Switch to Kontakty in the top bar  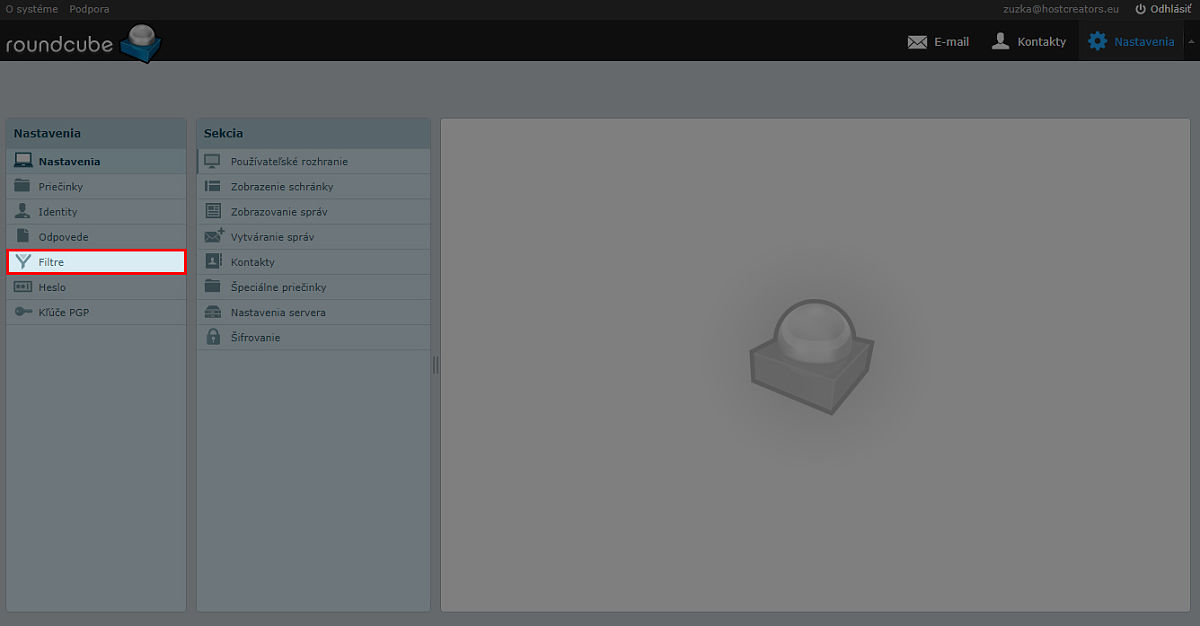(x=1028, y=42)
